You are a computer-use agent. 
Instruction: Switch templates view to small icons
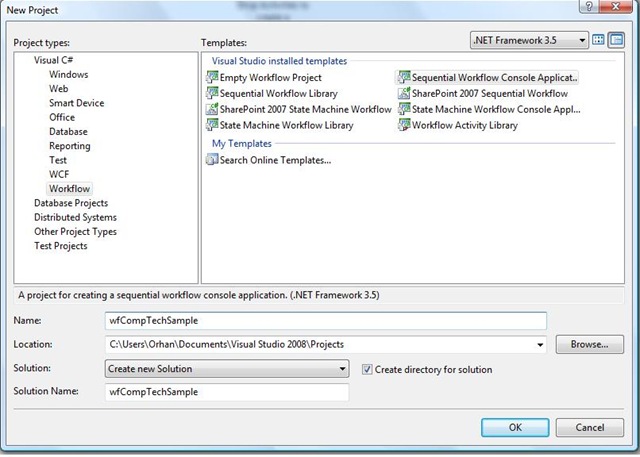[x=616, y=40]
